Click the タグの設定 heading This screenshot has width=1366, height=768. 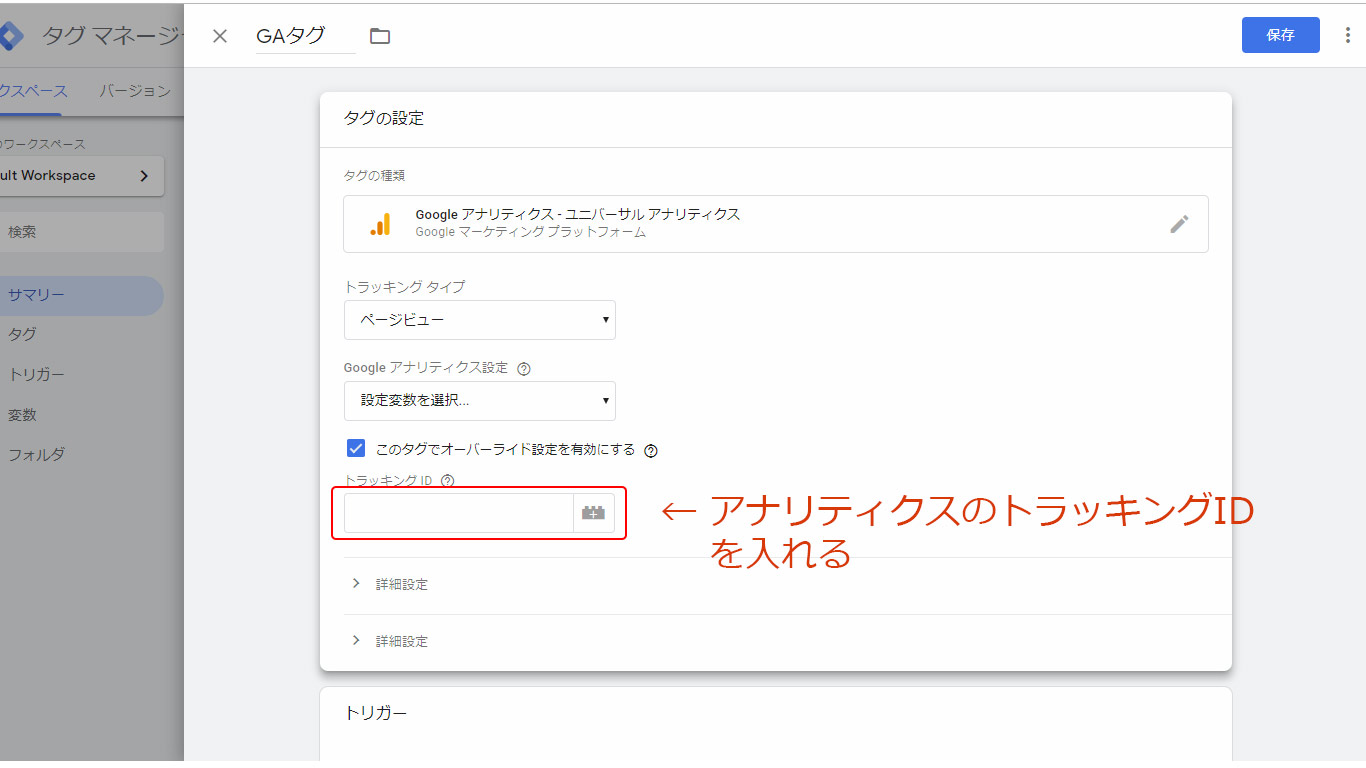click(384, 118)
